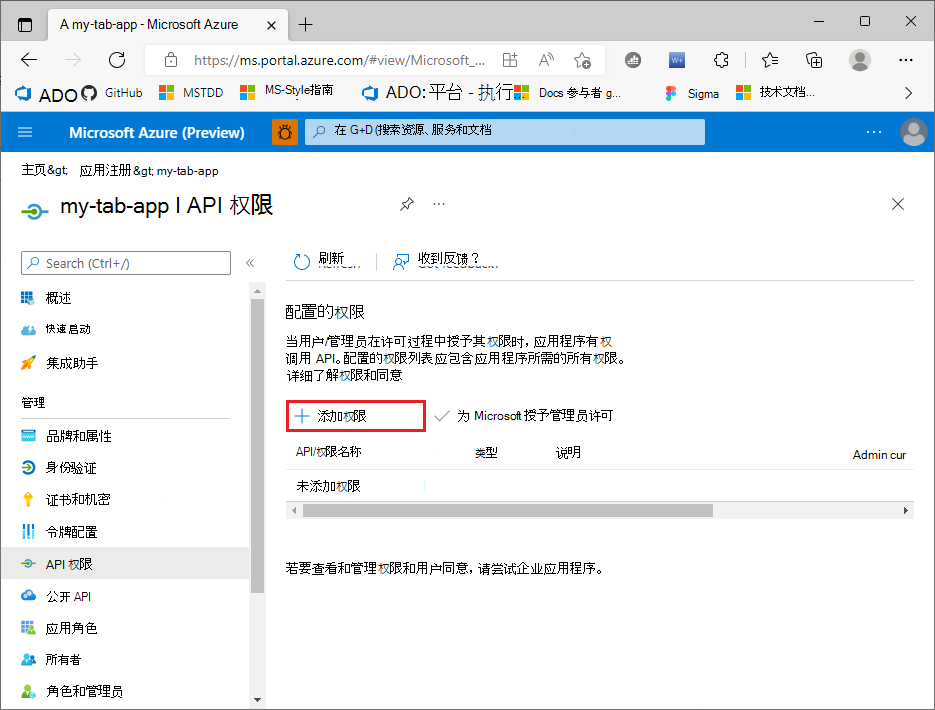Click the 添加权限 button
This screenshot has height=710, width=935.
[355, 415]
